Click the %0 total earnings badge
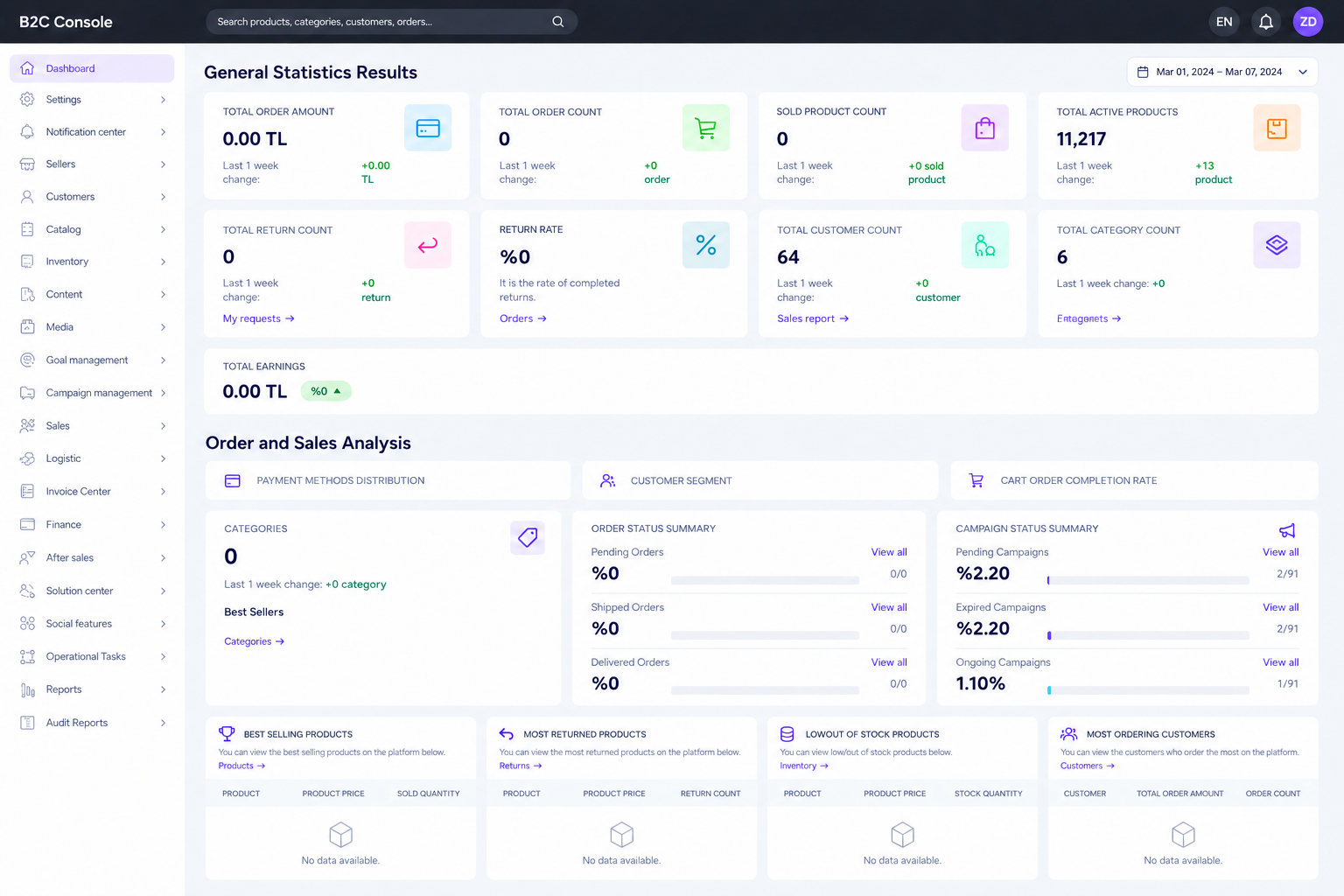The image size is (1344, 896). click(x=325, y=391)
